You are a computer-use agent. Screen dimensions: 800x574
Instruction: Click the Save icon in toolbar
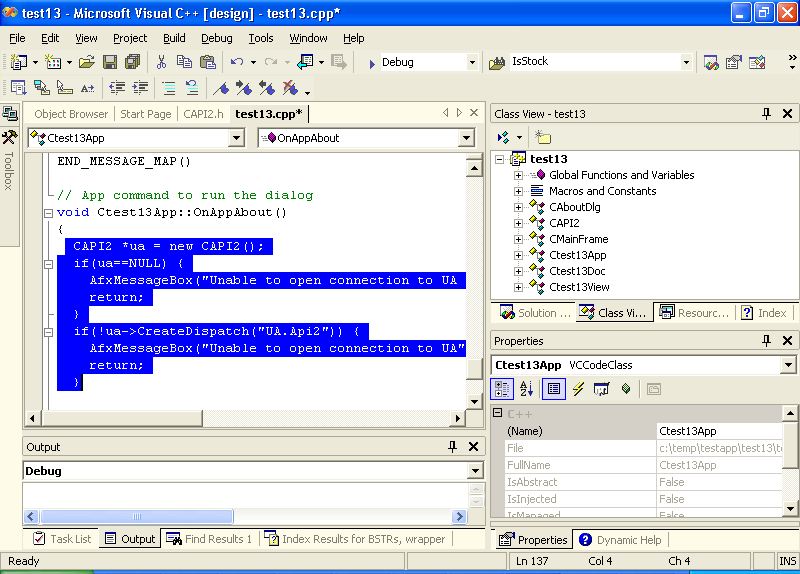click(x=110, y=62)
